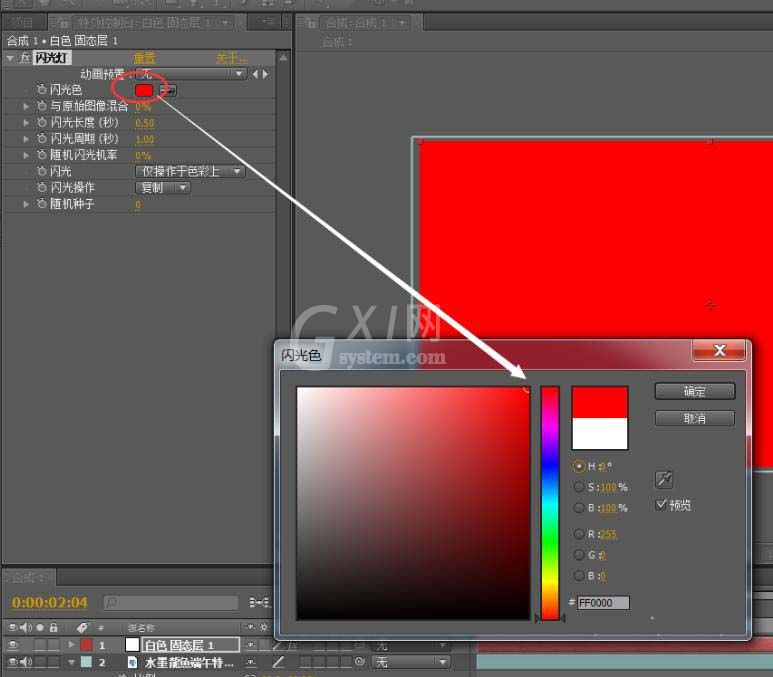
Task: Toggle the stopwatch for 闪光周期 (秒)
Action: pos(41,139)
